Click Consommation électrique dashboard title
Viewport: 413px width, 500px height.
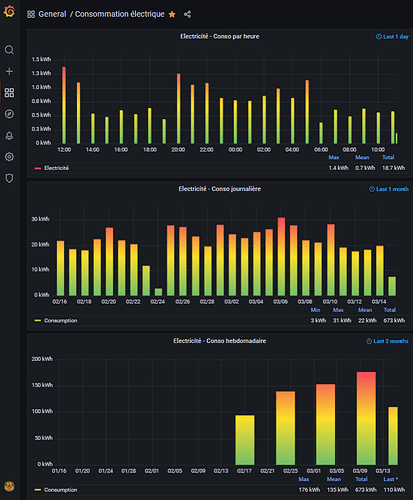coord(119,14)
